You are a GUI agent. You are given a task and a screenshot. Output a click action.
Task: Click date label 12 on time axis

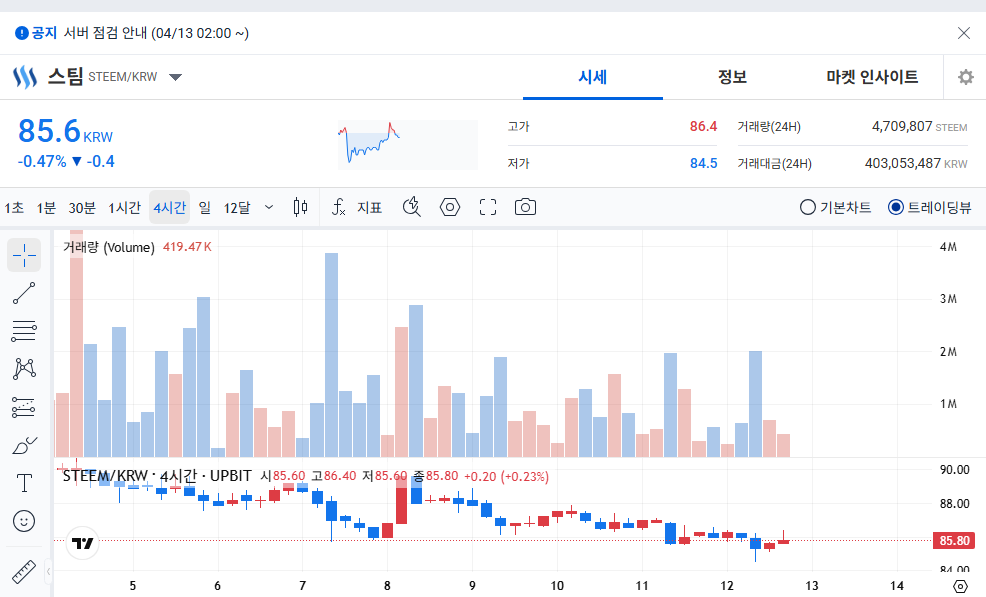pyautogui.click(x=727, y=586)
